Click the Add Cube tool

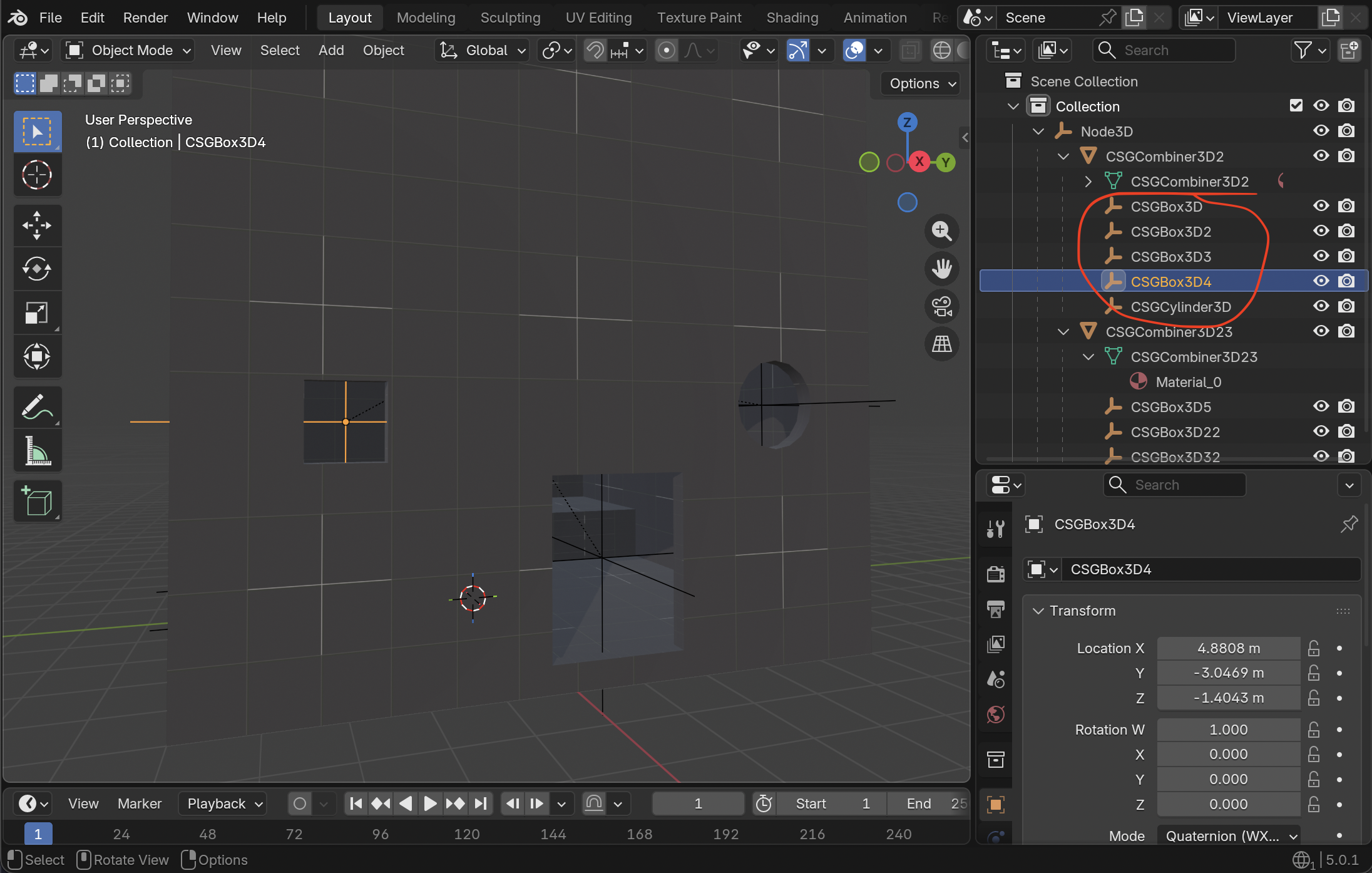pos(37,501)
